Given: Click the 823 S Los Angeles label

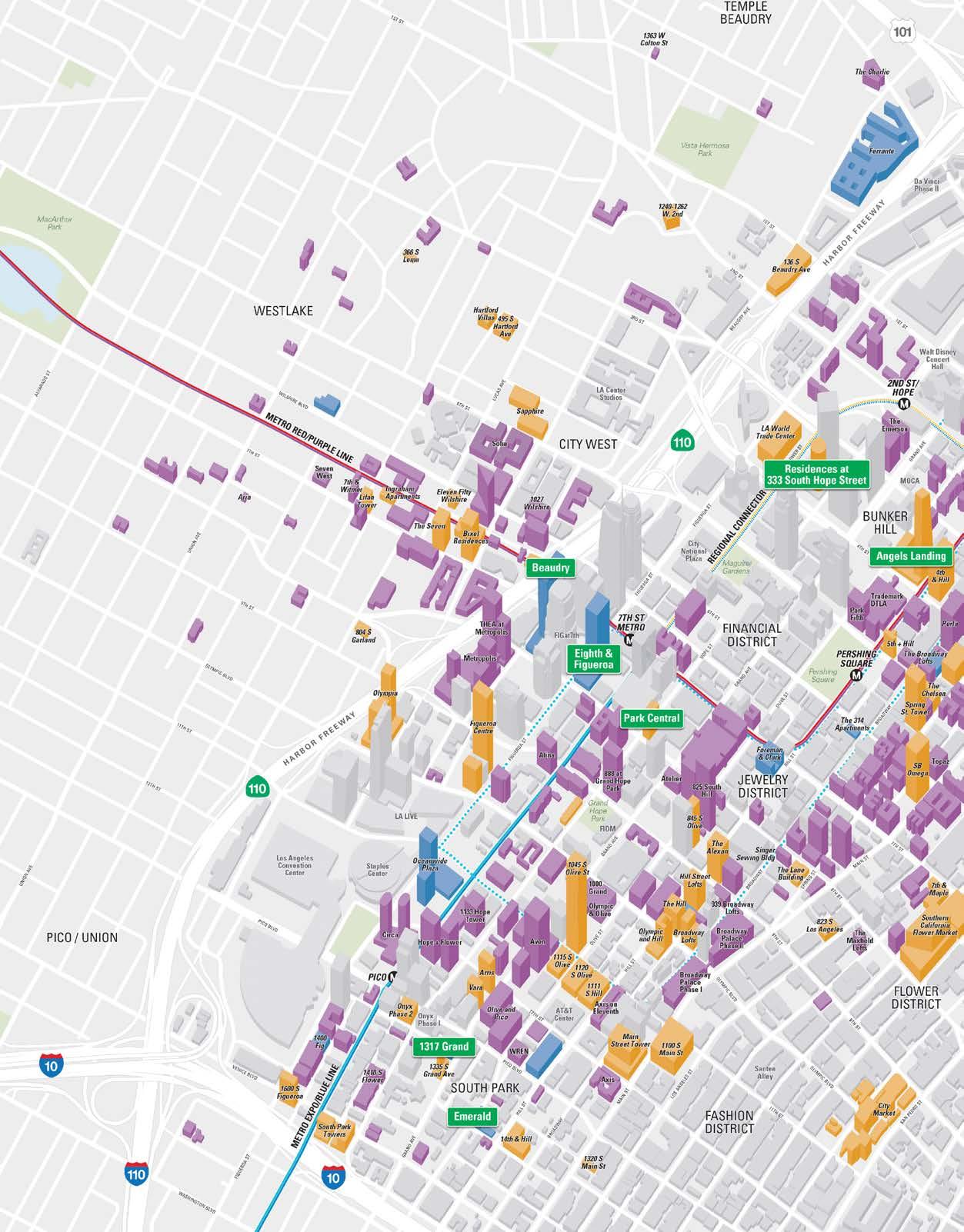Looking at the screenshot, I should 825,925.
